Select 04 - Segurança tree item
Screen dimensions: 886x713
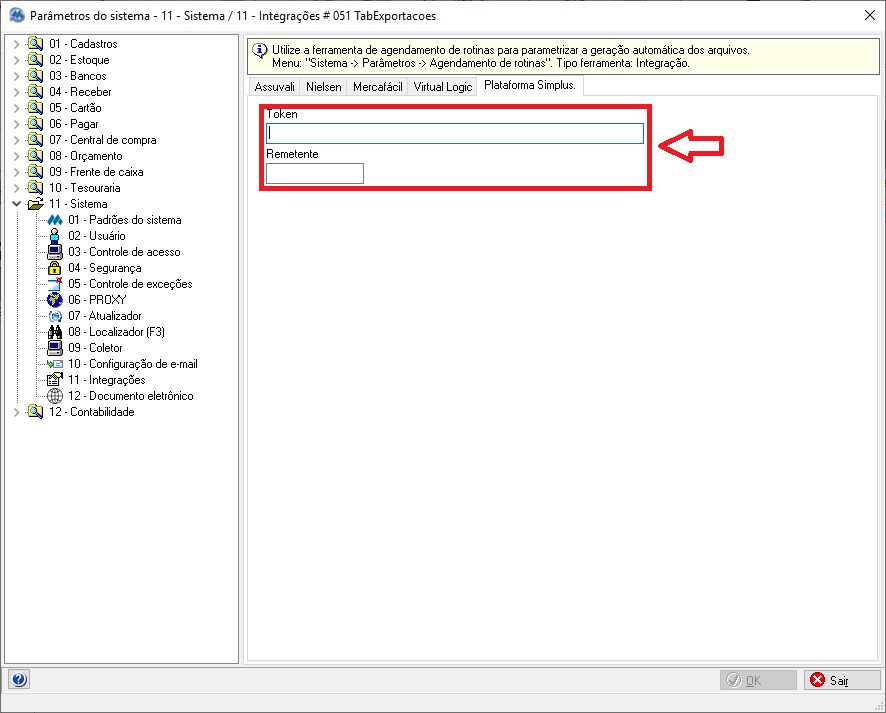coord(105,268)
